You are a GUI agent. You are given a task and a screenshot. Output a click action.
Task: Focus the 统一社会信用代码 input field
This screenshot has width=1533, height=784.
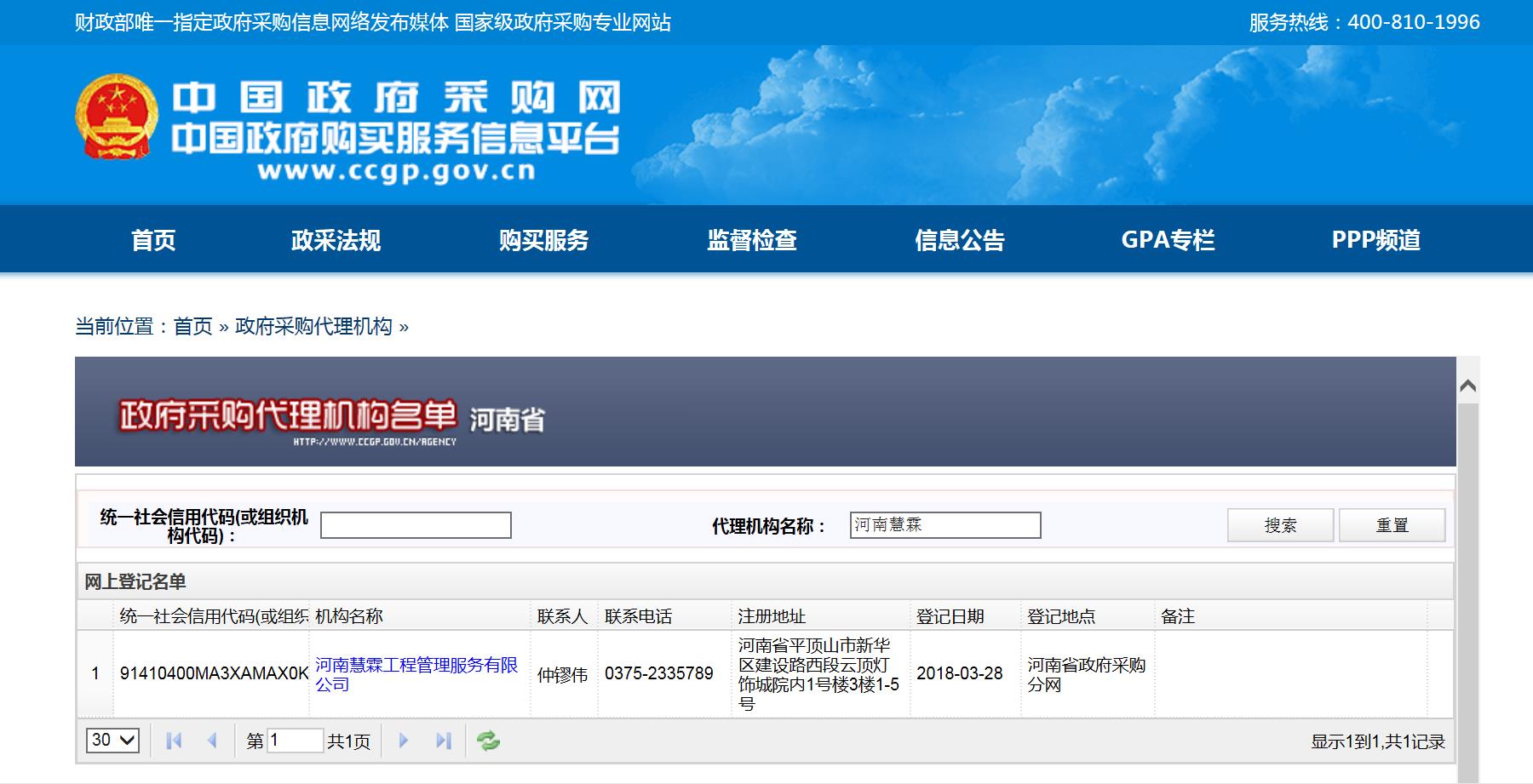[416, 525]
